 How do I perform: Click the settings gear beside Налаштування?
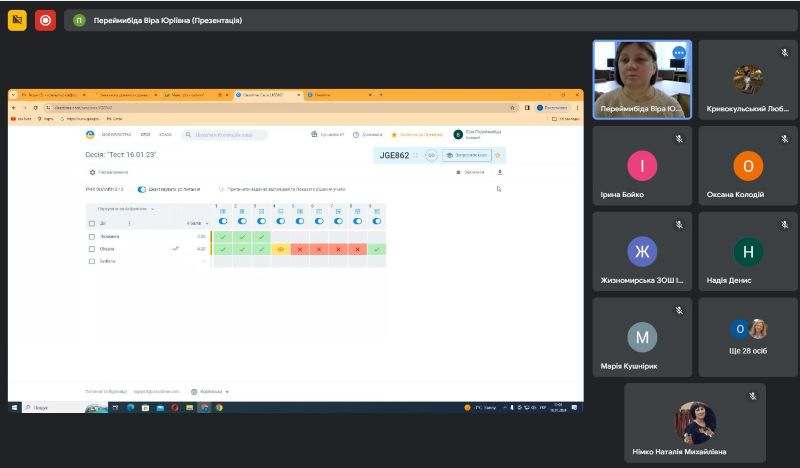pos(92,173)
